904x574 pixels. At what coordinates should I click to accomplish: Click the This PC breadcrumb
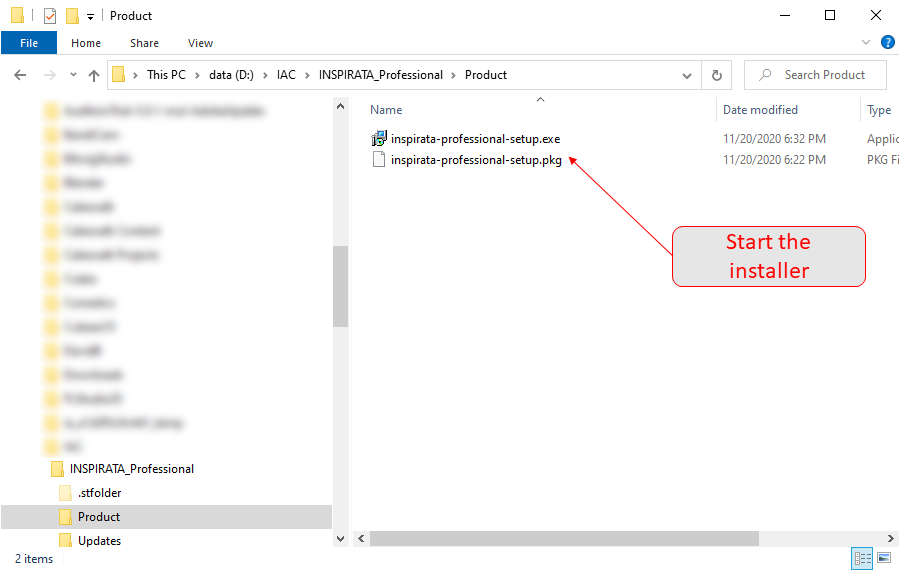[166, 75]
